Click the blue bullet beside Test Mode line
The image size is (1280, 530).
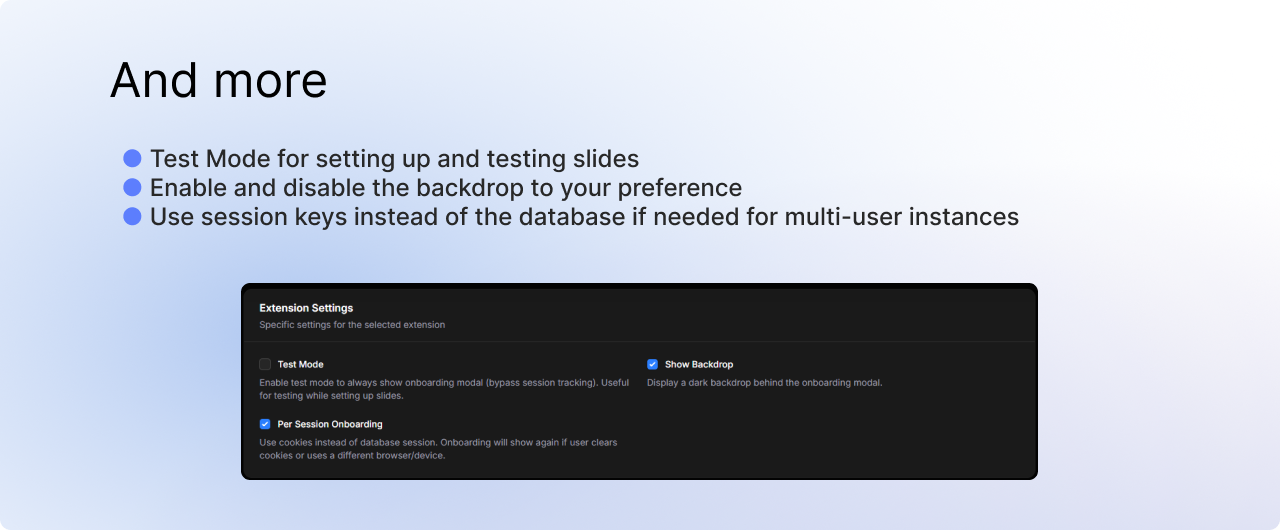tap(132, 158)
